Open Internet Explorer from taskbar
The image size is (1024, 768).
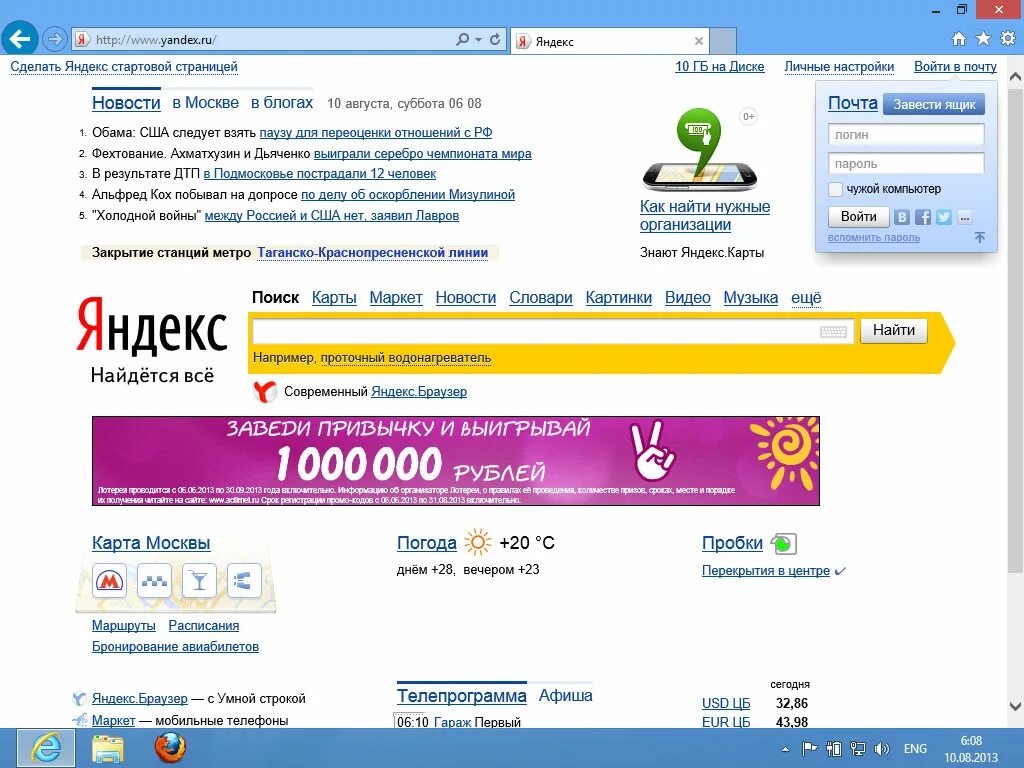point(46,748)
